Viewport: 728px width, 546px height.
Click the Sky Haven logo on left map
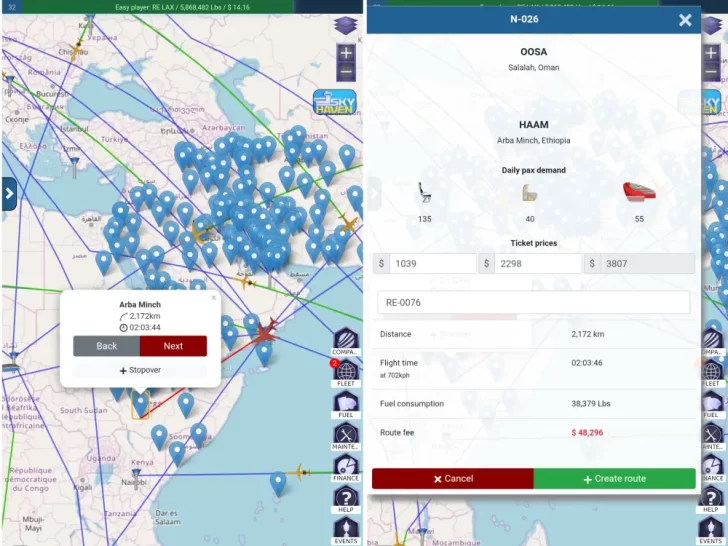coord(334,104)
